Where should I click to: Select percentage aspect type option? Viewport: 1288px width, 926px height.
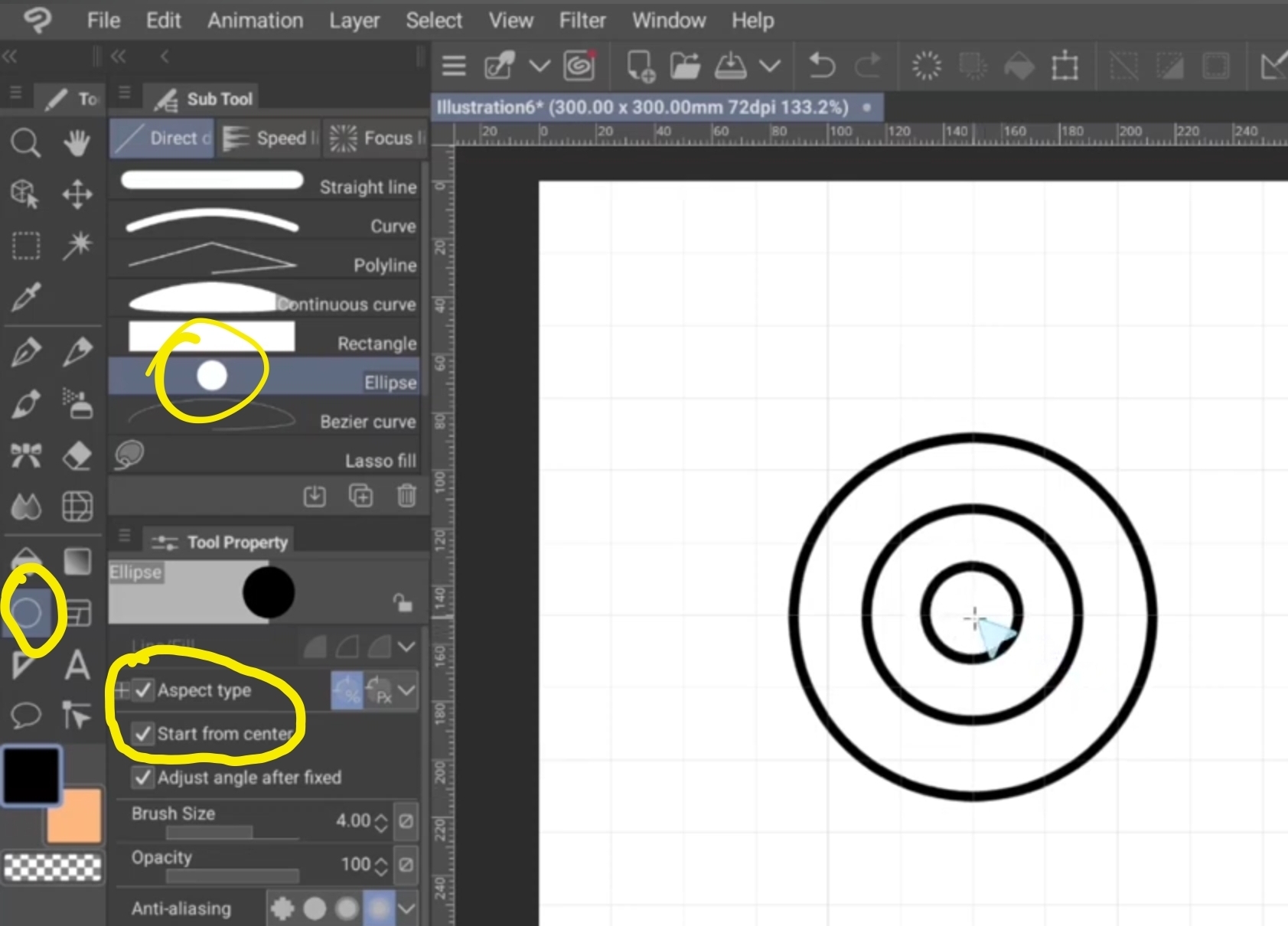(347, 690)
